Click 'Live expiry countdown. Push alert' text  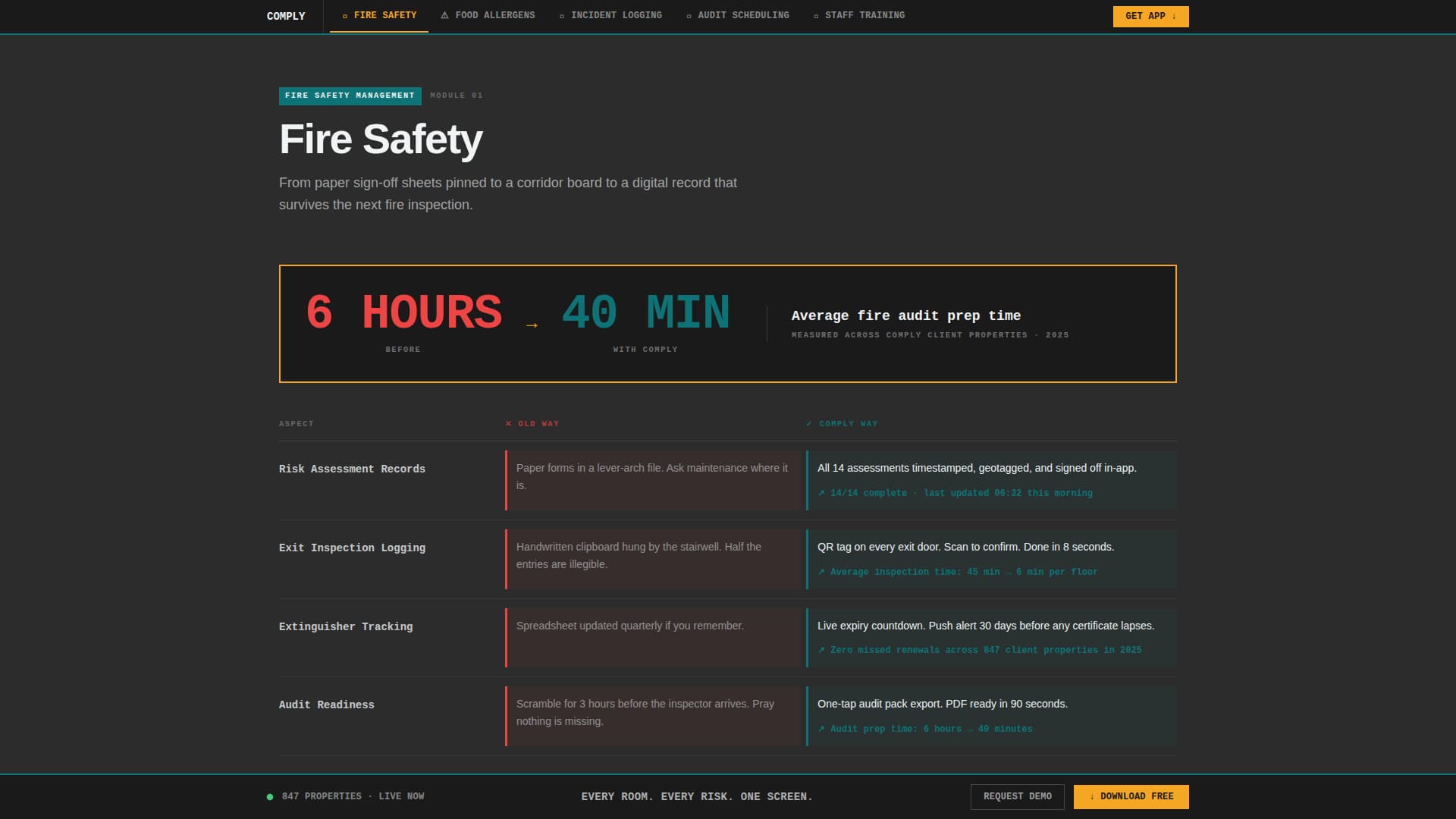986,626
